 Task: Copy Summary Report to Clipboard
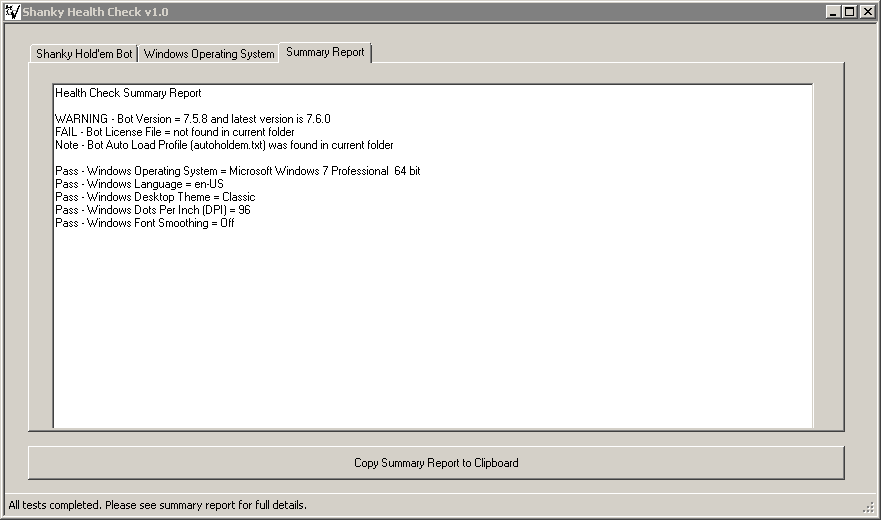[x=436, y=463]
